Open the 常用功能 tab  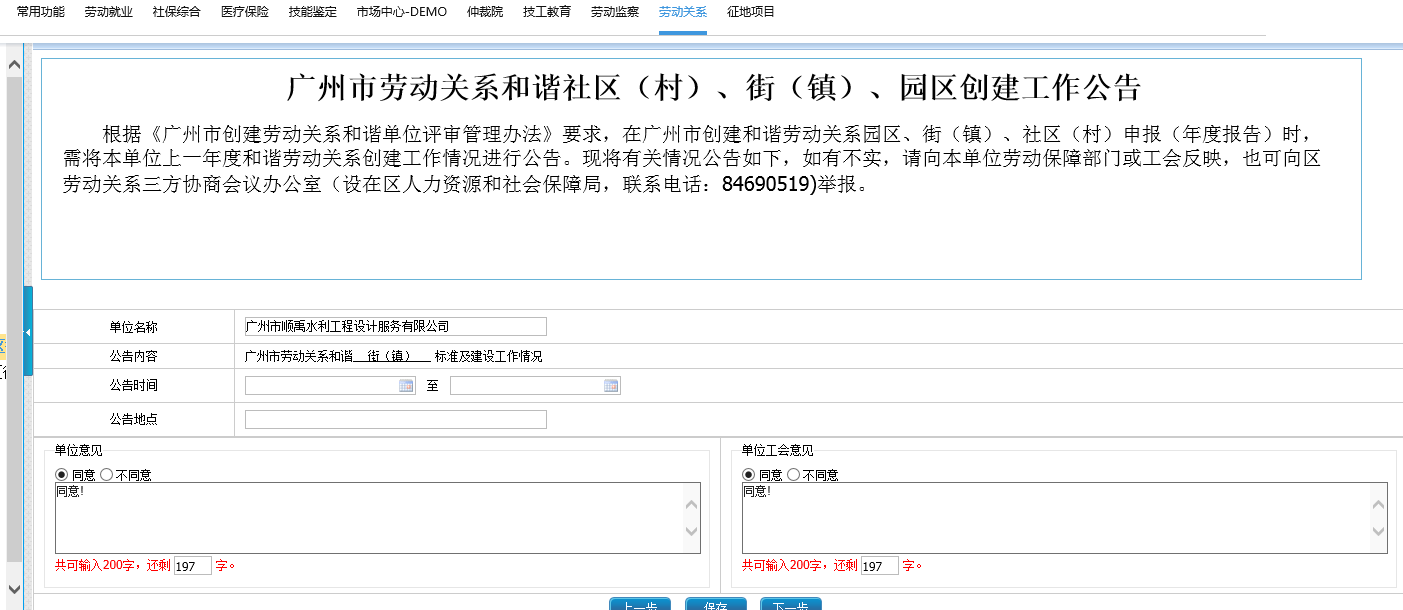(x=41, y=12)
